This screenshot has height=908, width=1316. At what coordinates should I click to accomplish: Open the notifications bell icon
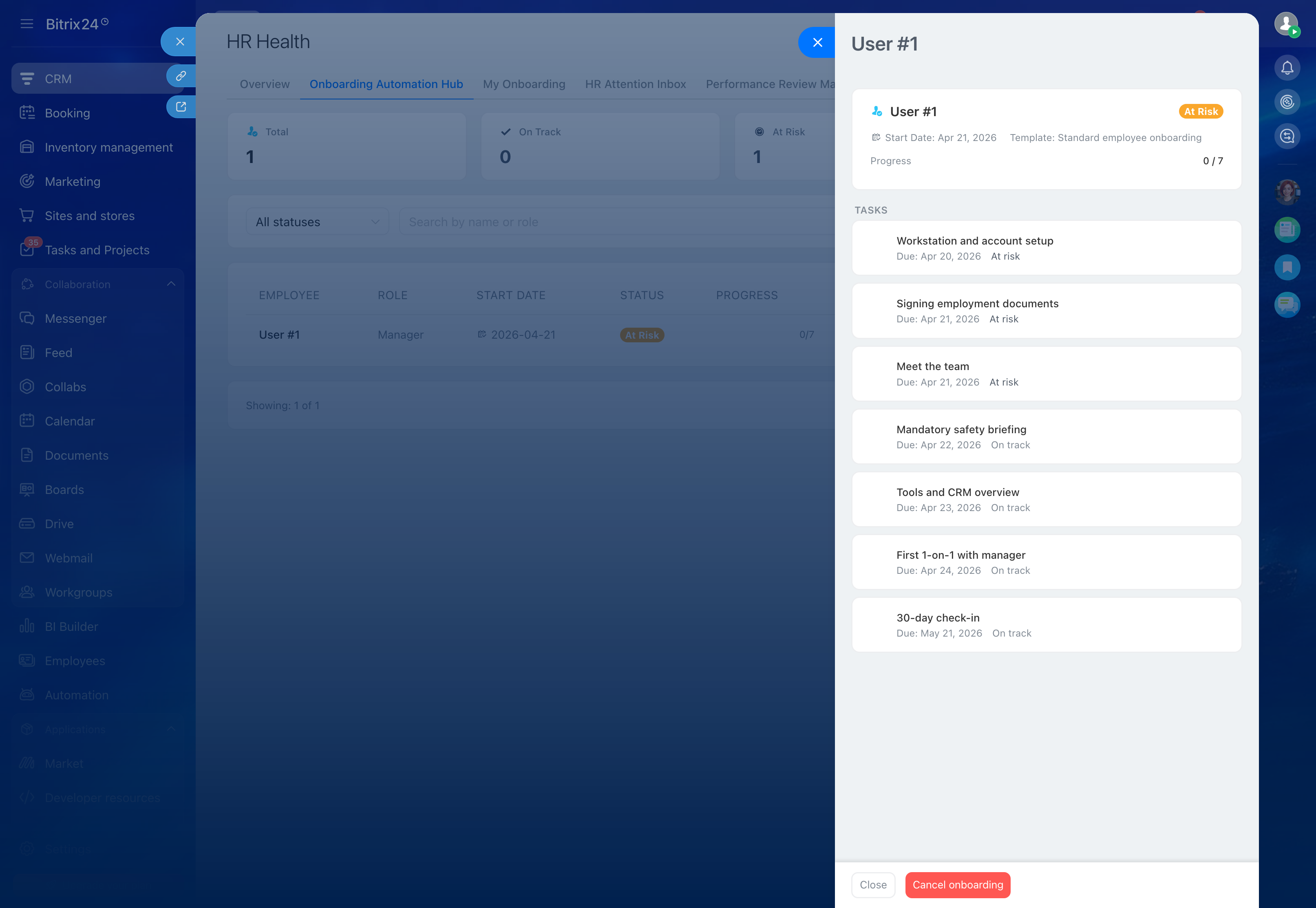pyautogui.click(x=1287, y=68)
